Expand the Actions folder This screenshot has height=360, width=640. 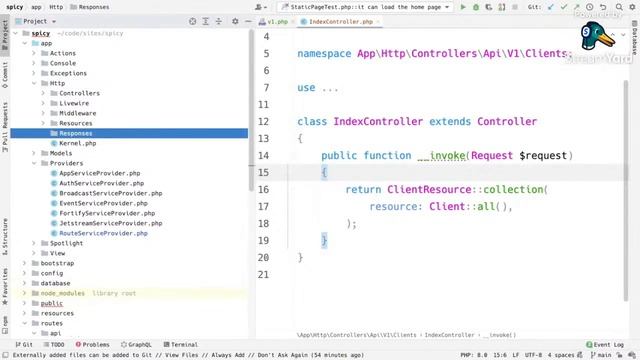[x=34, y=53]
